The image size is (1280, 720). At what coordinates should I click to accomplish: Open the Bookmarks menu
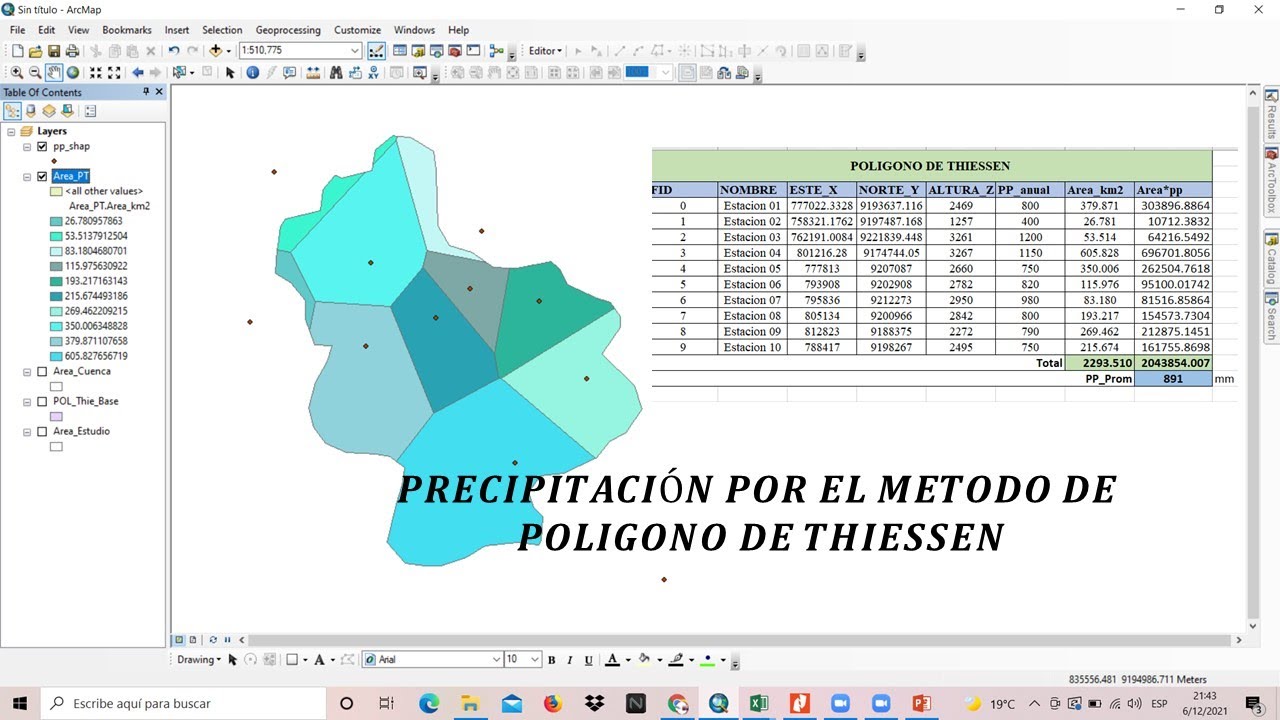(x=126, y=30)
